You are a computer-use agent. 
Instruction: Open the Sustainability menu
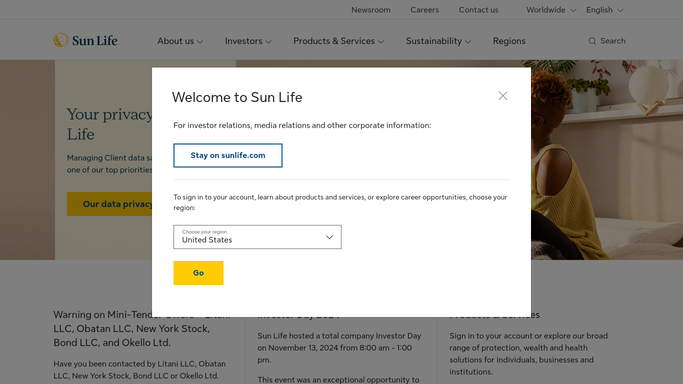[438, 41]
